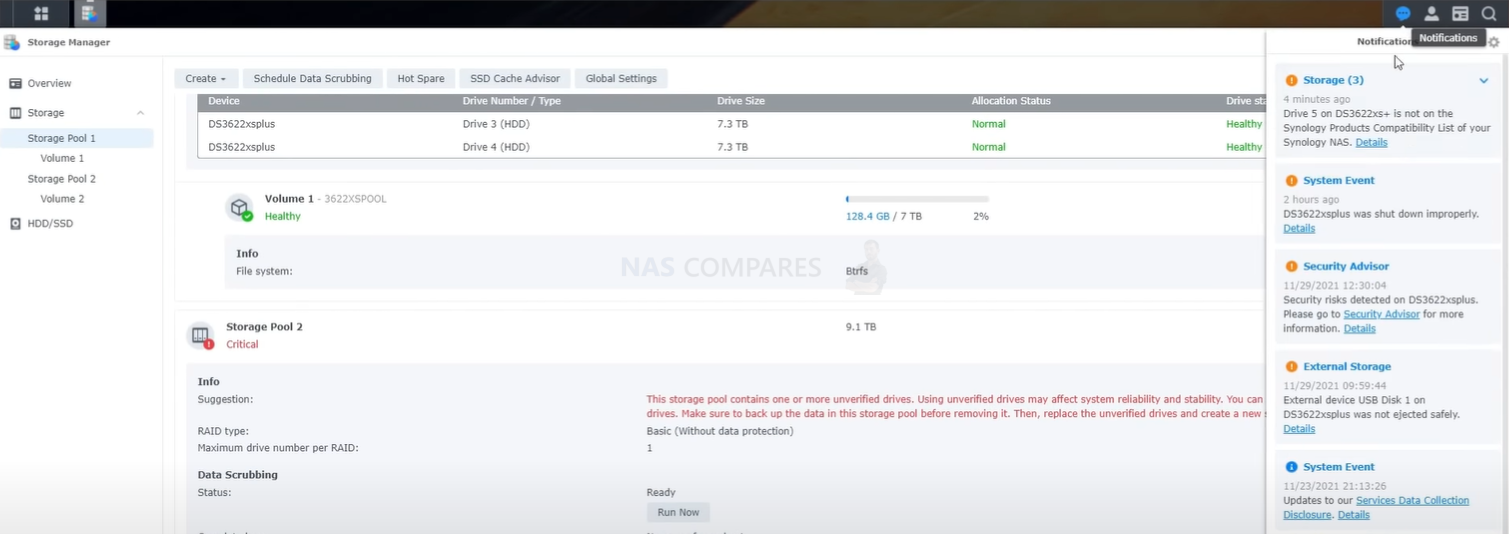Open HDD/SSD section in sidebar
The height and width of the screenshot is (534, 1509).
point(50,223)
